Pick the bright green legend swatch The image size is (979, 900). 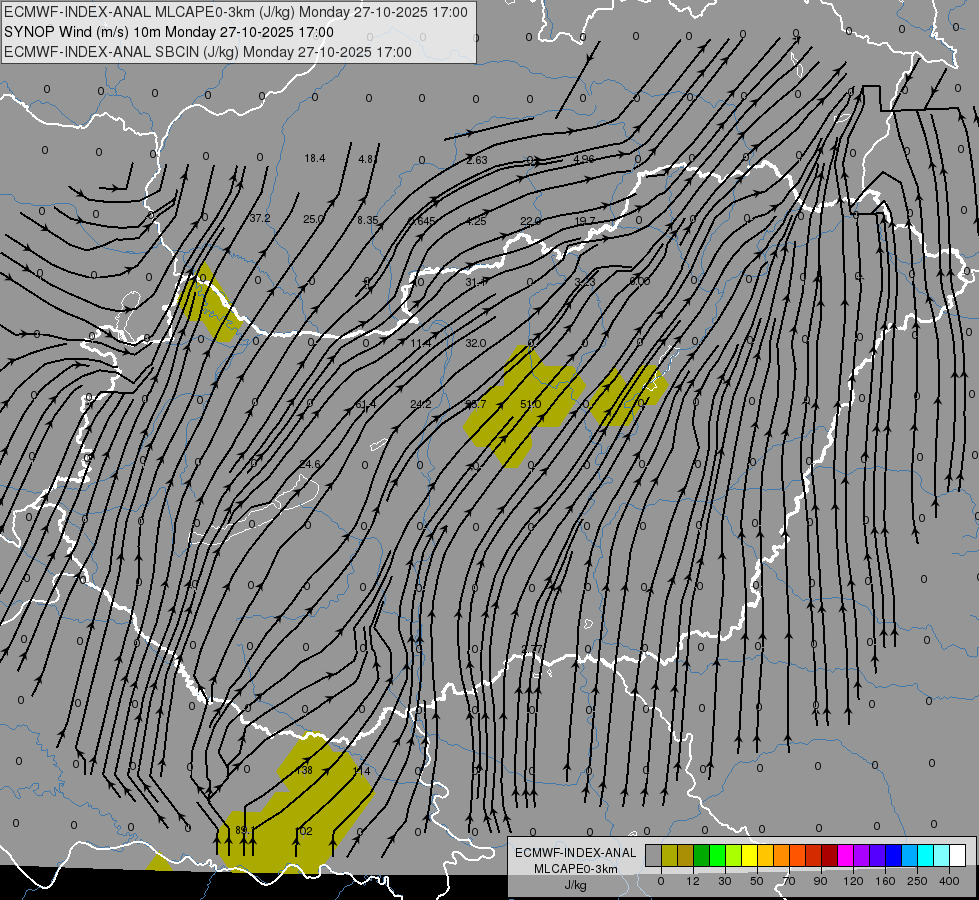coord(717,856)
